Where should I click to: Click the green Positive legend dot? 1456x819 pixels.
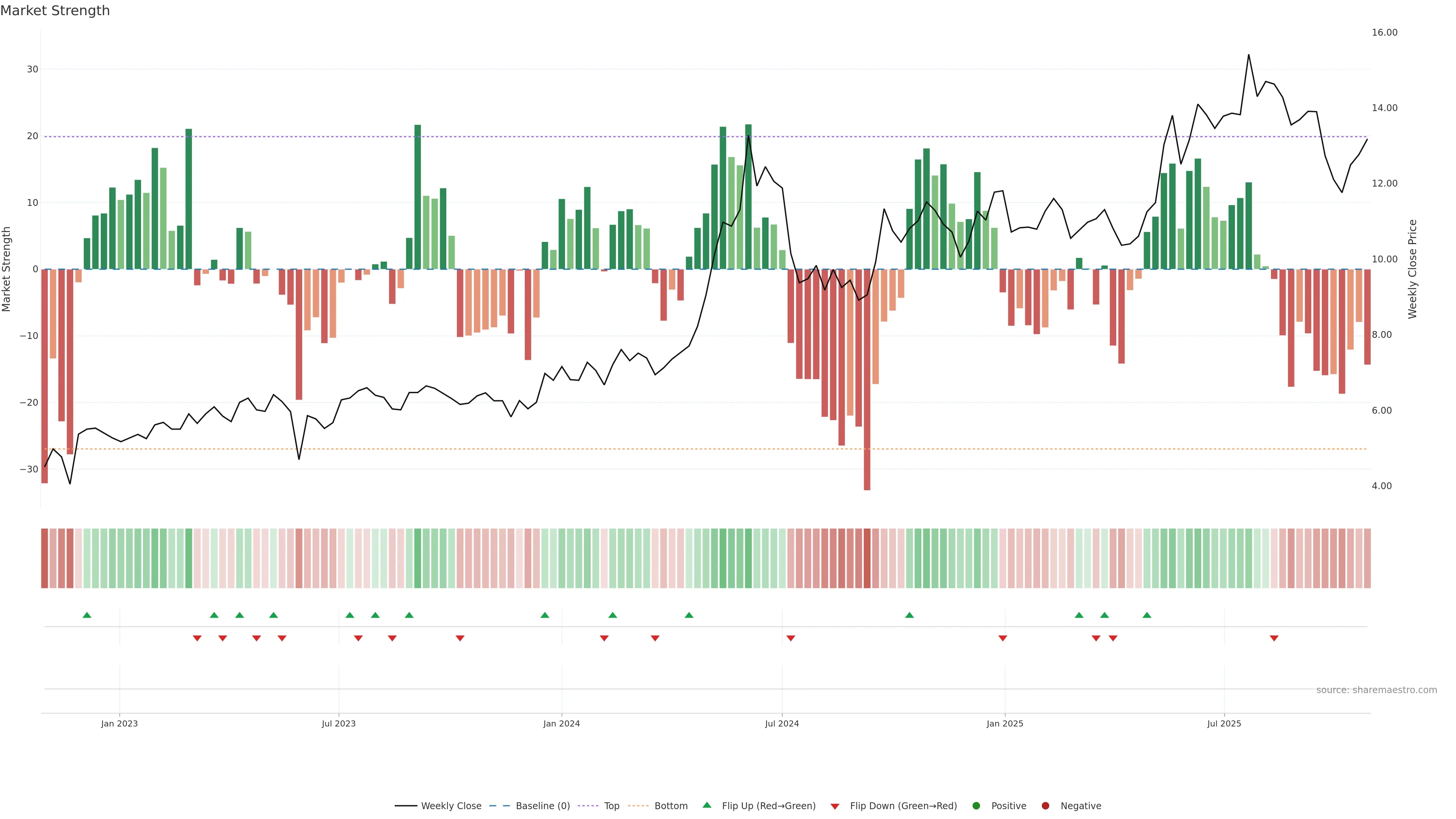pyautogui.click(x=976, y=806)
